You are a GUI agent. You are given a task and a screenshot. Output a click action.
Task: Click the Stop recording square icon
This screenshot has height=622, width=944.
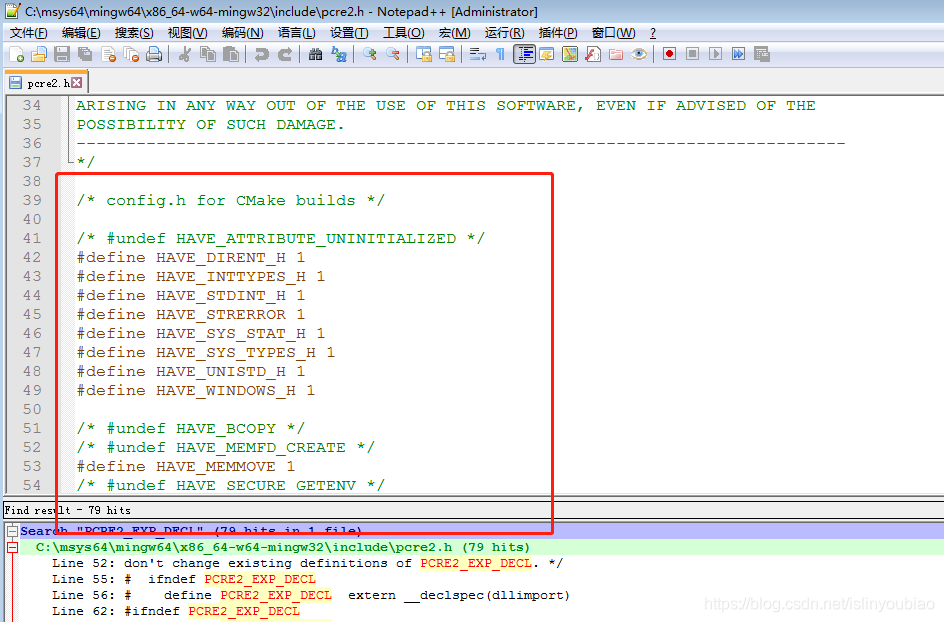692,54
